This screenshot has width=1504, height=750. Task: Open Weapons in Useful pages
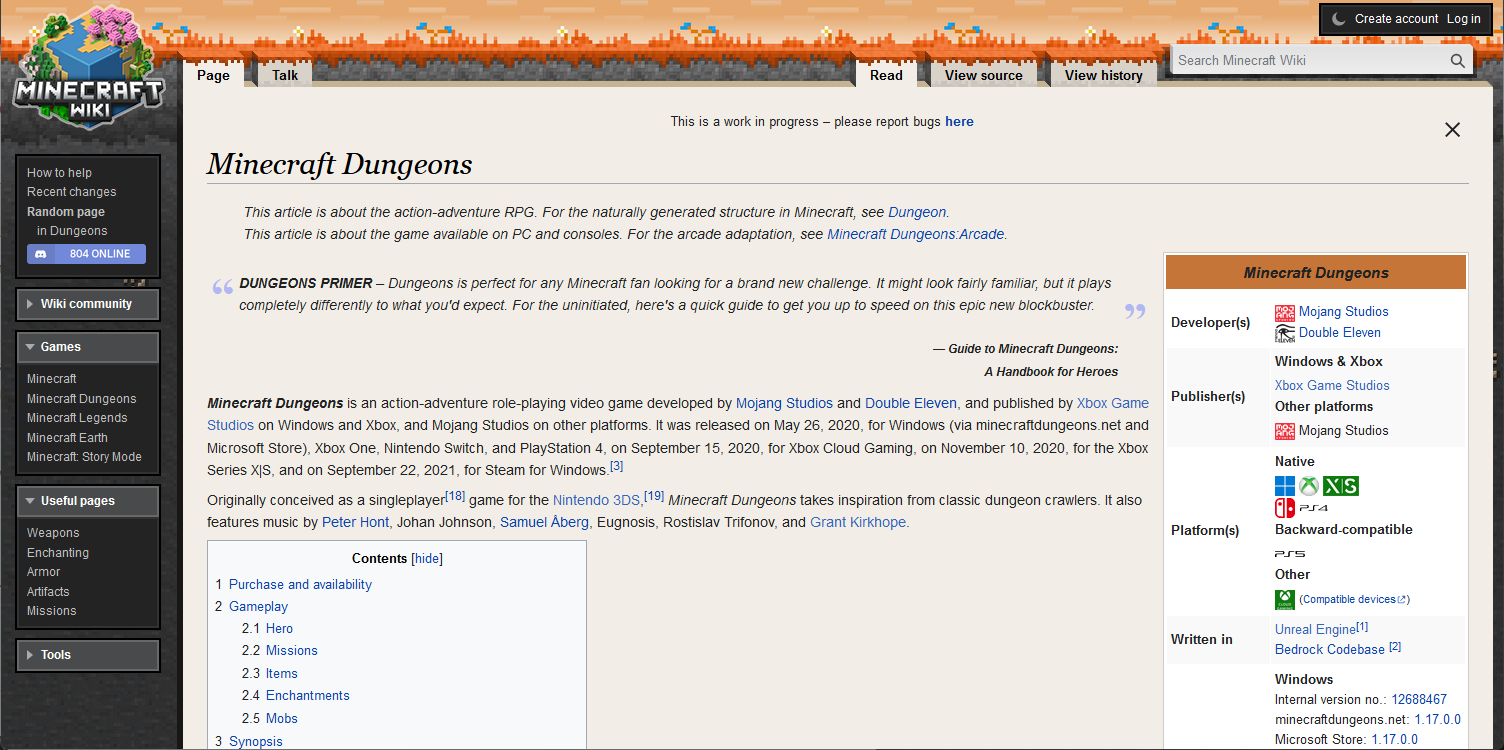coord(53,533)
